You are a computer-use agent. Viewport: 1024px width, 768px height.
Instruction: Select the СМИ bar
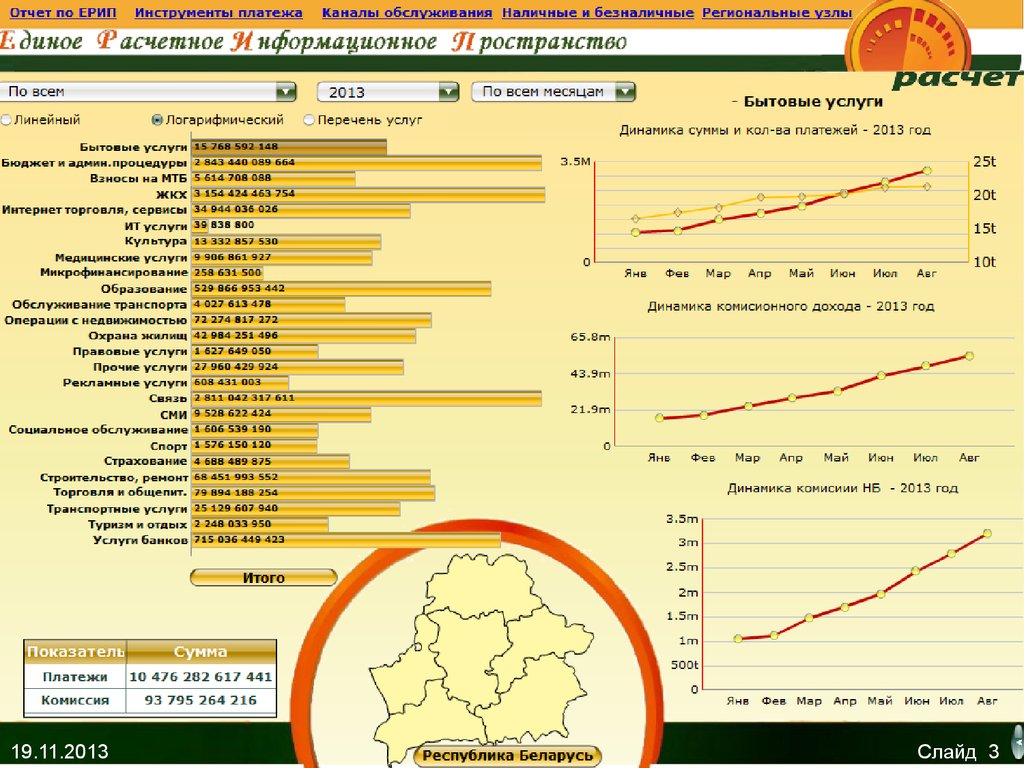[x=281, y=414]
